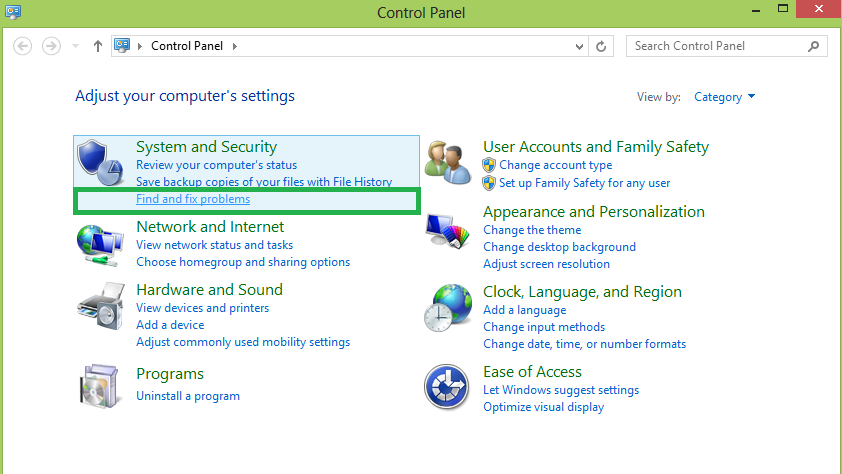Go back with the Back arrow button

click(23, 46)
